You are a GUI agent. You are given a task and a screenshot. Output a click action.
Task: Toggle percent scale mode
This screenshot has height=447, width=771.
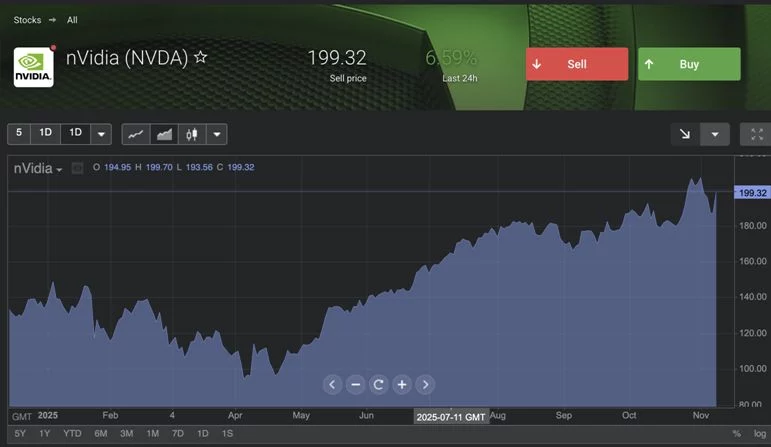pyautogui.click(x=736, y=434)
